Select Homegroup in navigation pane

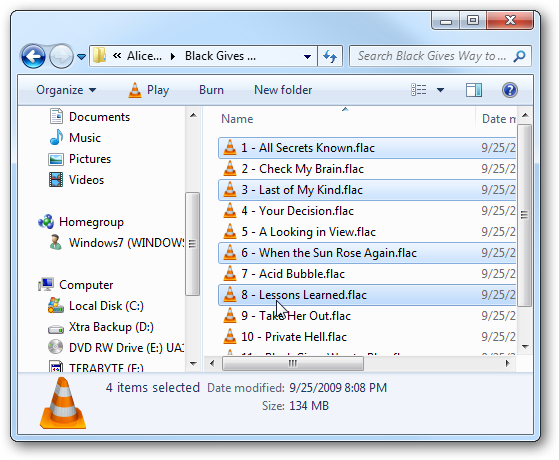pos(81,222)
